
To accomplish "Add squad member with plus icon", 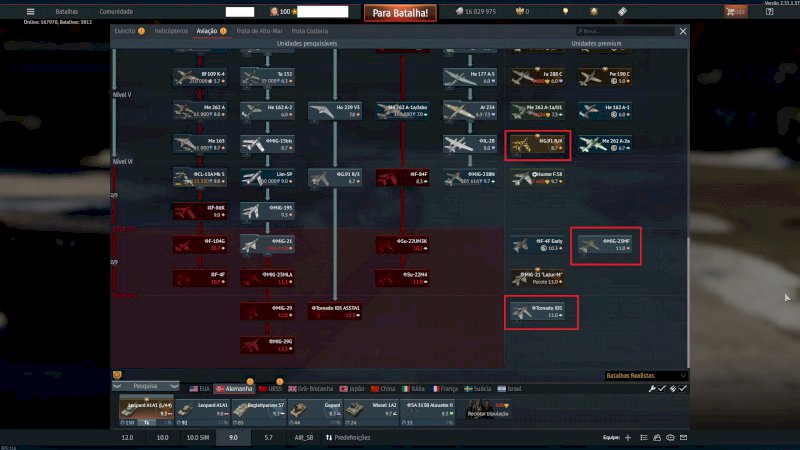I will click(628, 438).
